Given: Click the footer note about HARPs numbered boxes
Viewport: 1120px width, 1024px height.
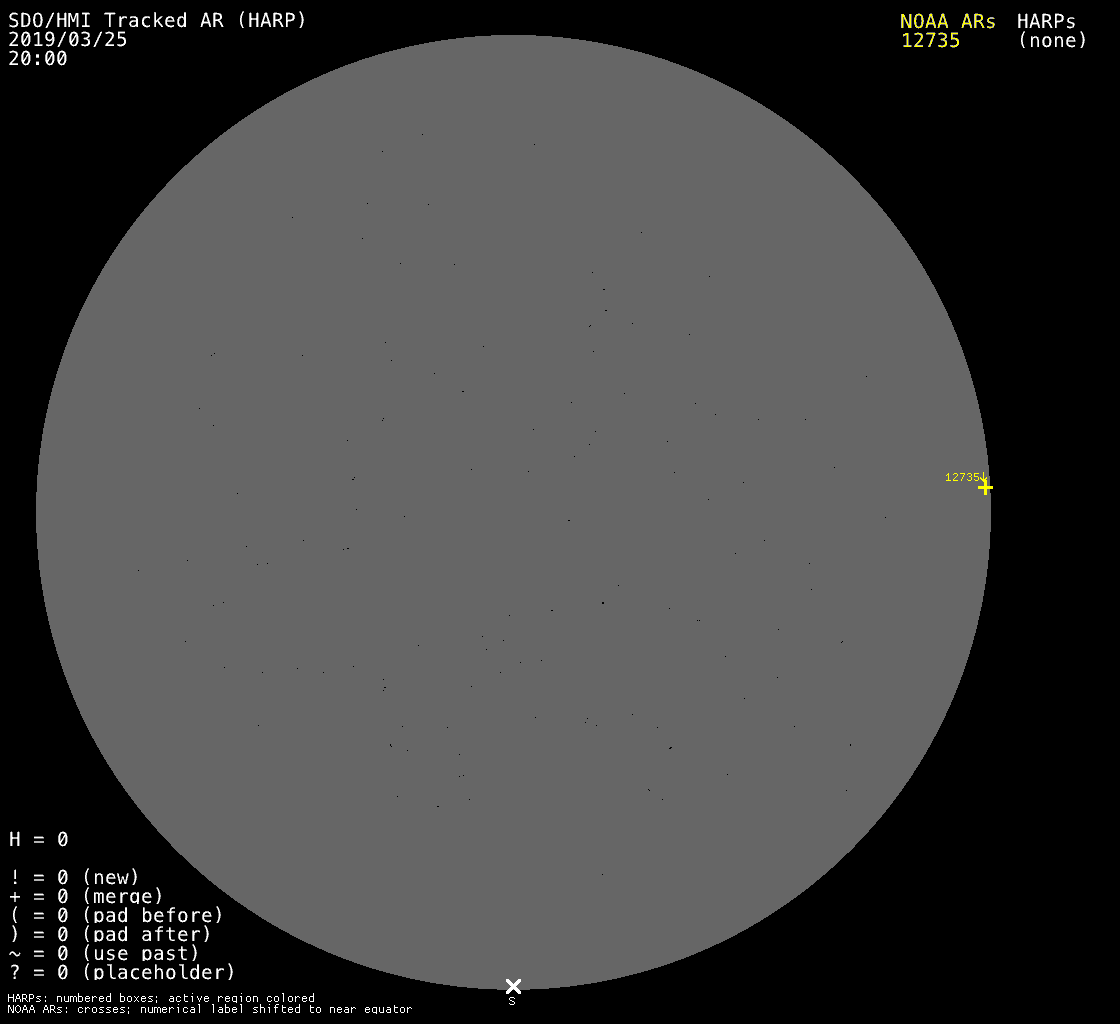Looking at the screenshot, I should click(x=161, y=998).
